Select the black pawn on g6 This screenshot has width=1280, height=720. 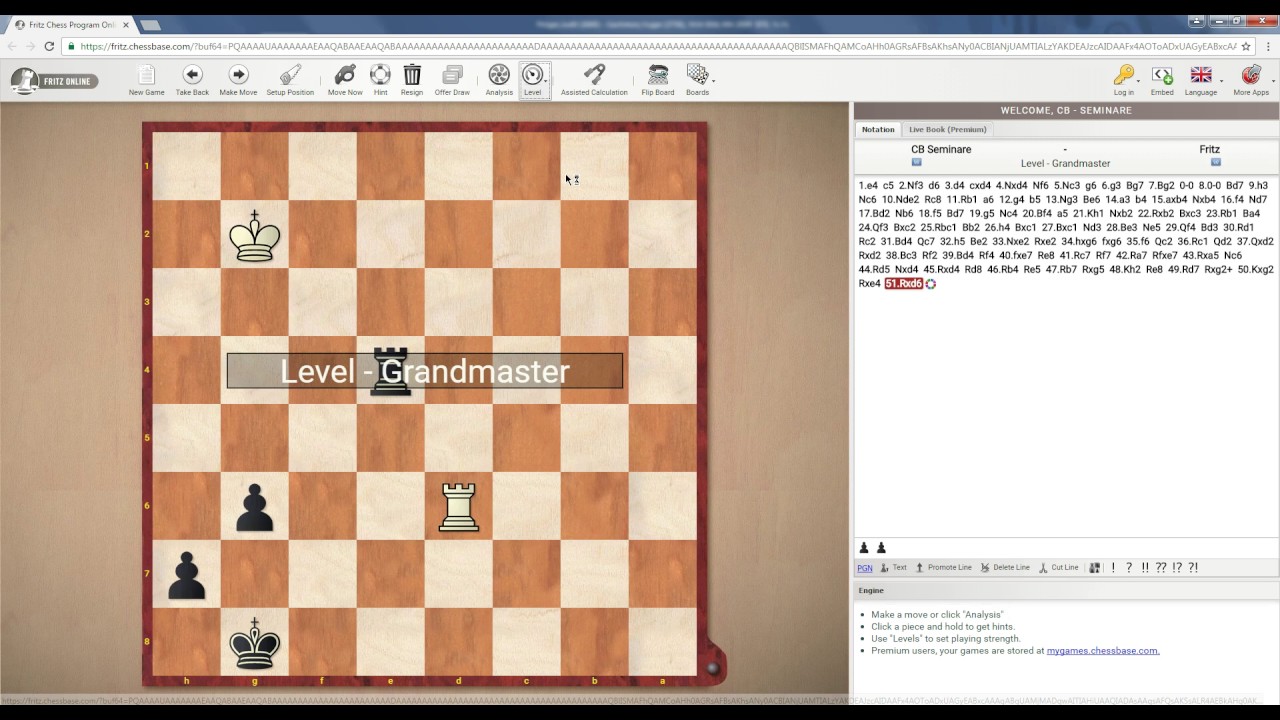tap(254, 506)
